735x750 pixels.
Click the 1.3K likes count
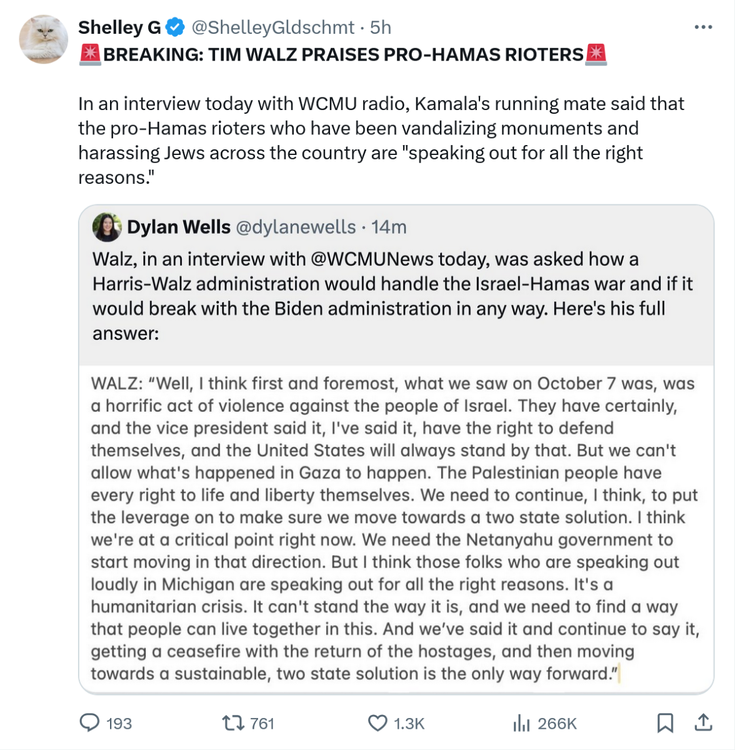pos(410,723)
